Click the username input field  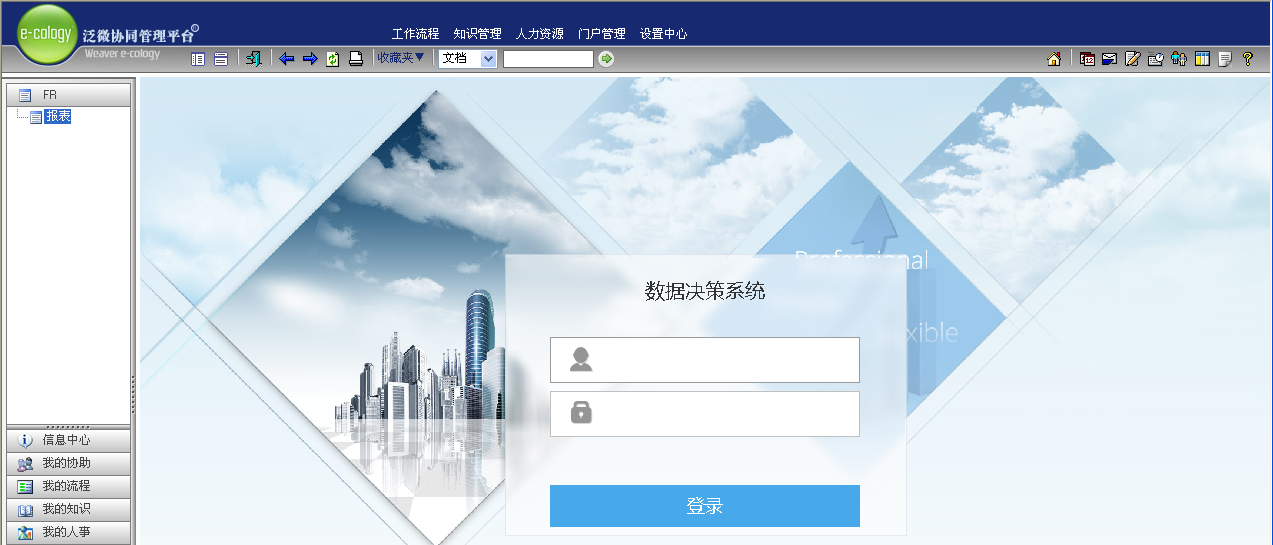click(x=705, y=360)
